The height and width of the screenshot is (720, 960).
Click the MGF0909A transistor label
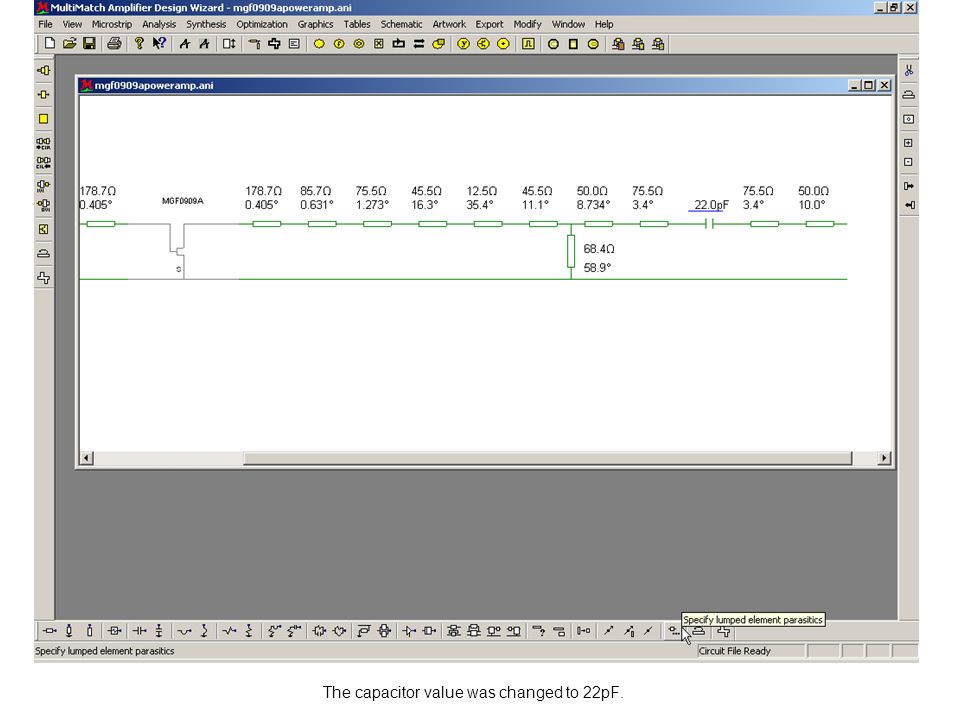182,201
